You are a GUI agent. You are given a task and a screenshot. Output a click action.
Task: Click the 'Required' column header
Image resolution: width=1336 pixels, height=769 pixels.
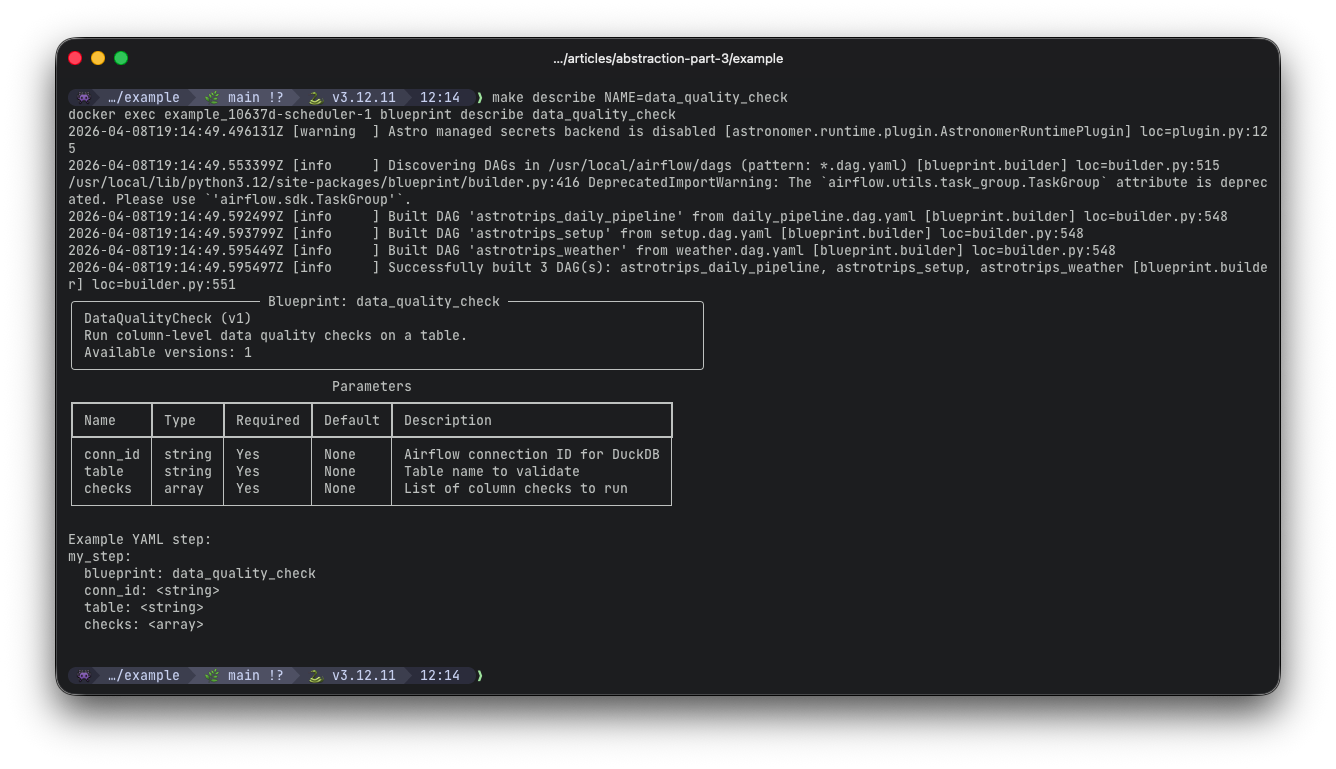point(267,420)
